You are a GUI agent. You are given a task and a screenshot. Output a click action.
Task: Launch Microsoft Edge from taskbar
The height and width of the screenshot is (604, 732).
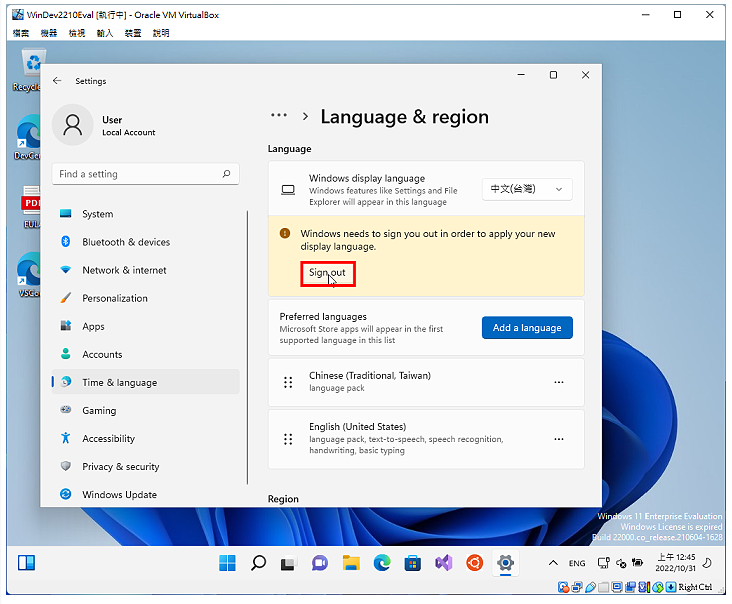pyautogui.click(x=382, y=563)
